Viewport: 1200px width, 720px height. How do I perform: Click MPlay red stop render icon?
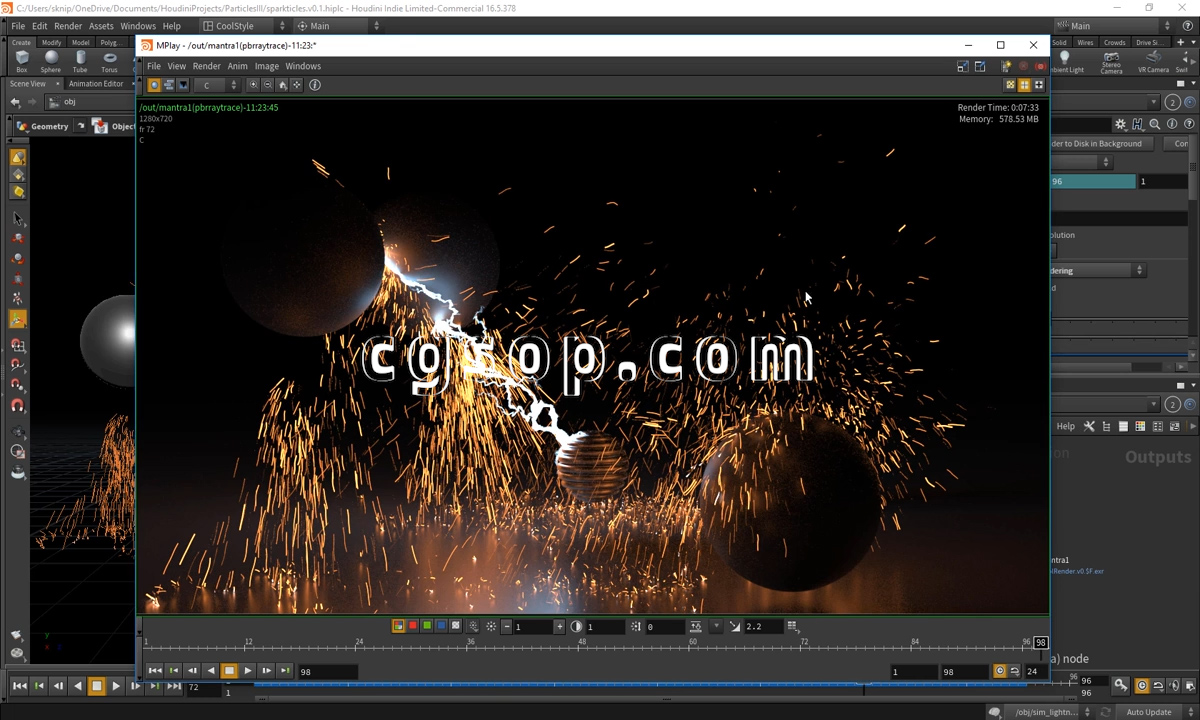[1024, 66]
